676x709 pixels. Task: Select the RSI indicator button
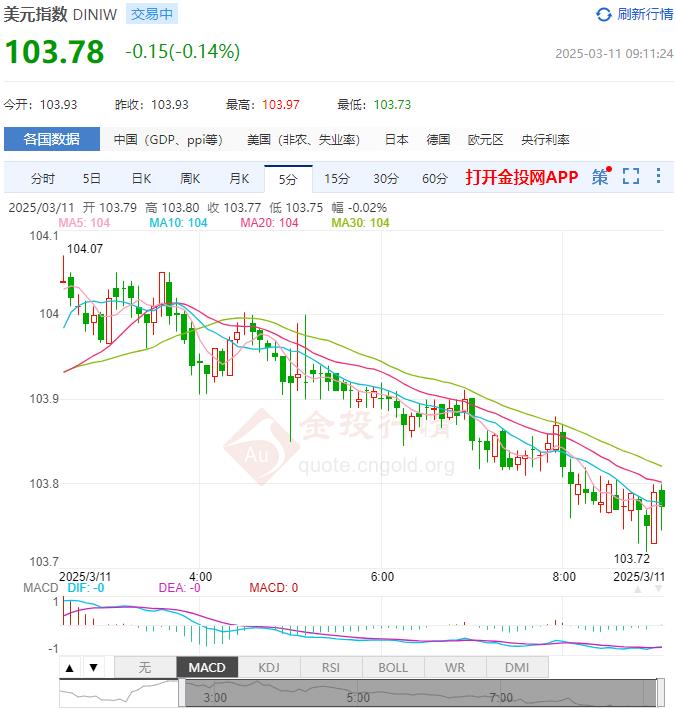click(331, 667)
